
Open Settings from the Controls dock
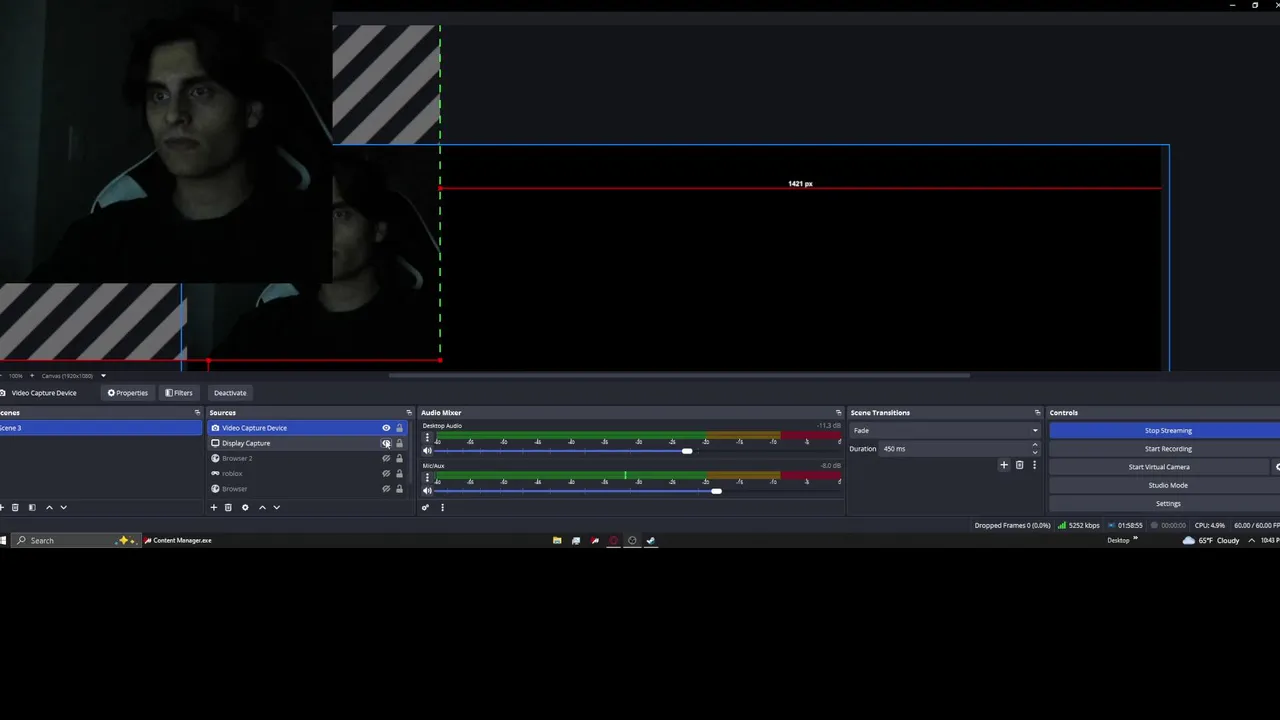click(x=1167, y=503)
